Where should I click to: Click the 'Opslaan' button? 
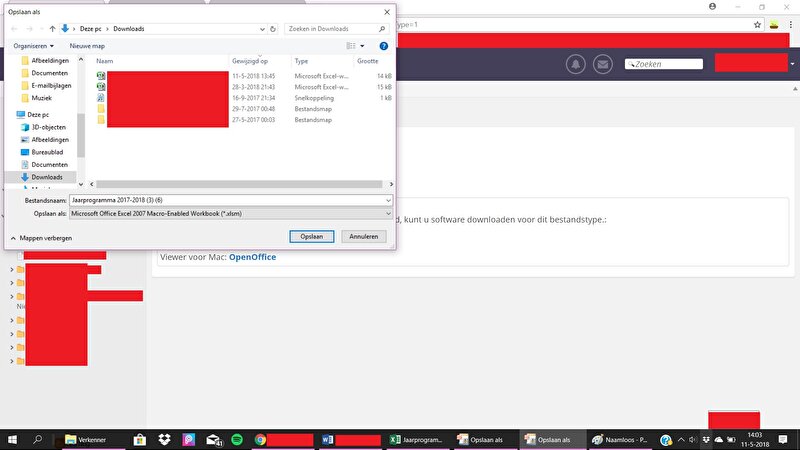pyautogui.click(x=312, y=237)
